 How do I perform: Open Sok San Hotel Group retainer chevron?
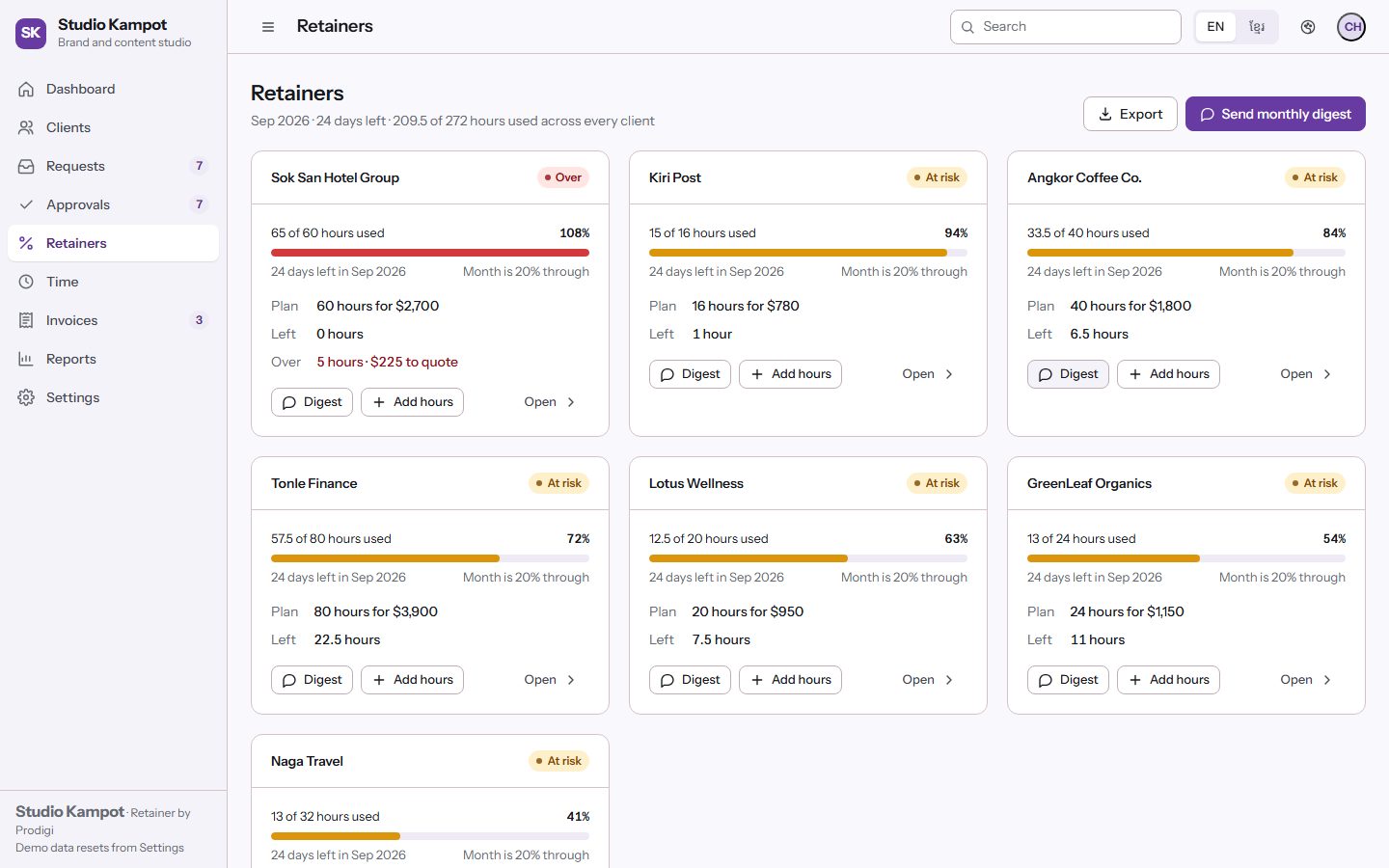tap(571, 402)
